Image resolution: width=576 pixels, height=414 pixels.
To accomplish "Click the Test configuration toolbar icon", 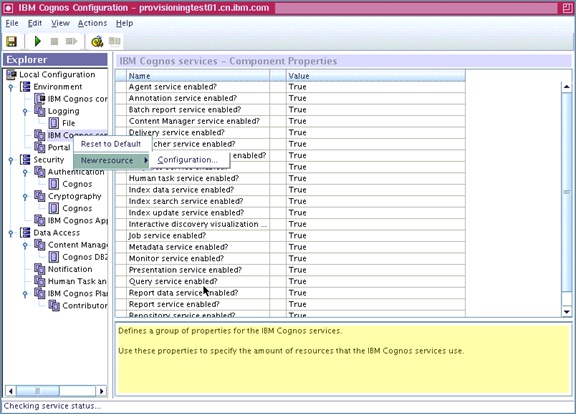I will point(97,42).
